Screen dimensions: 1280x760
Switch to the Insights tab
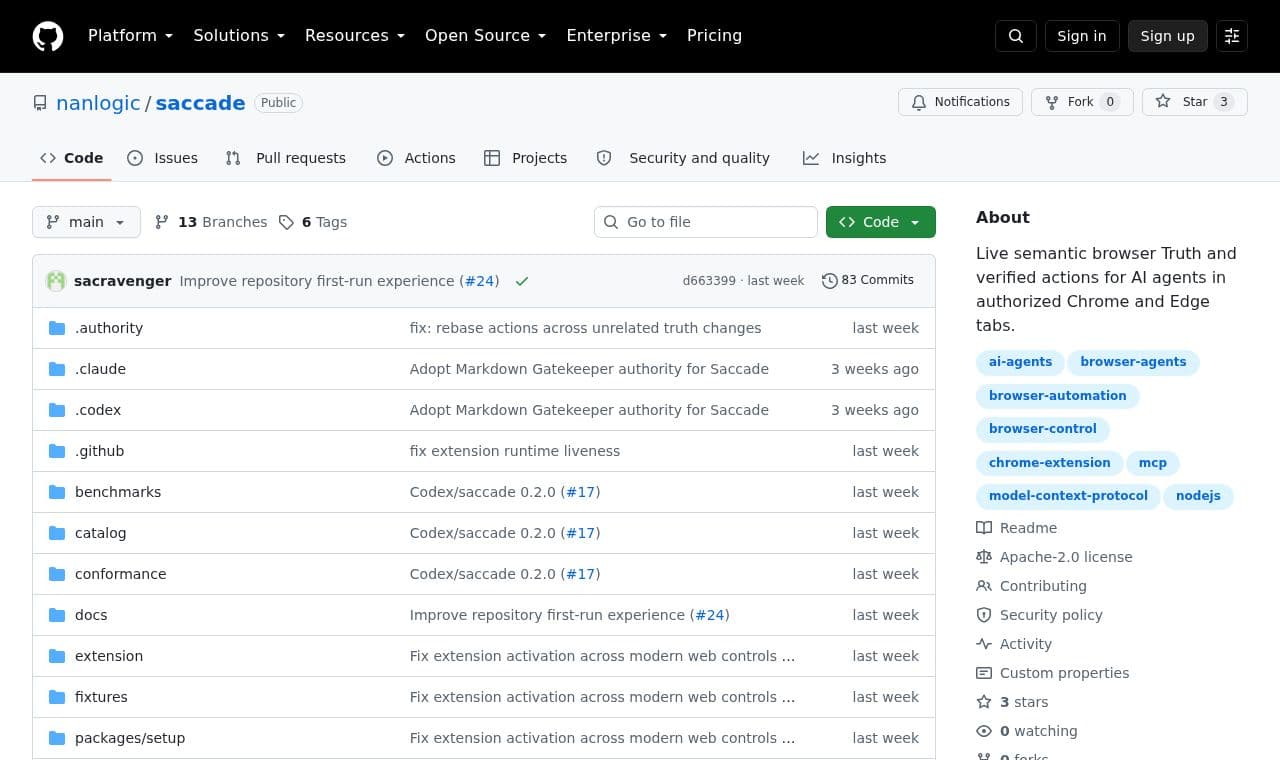844,158
